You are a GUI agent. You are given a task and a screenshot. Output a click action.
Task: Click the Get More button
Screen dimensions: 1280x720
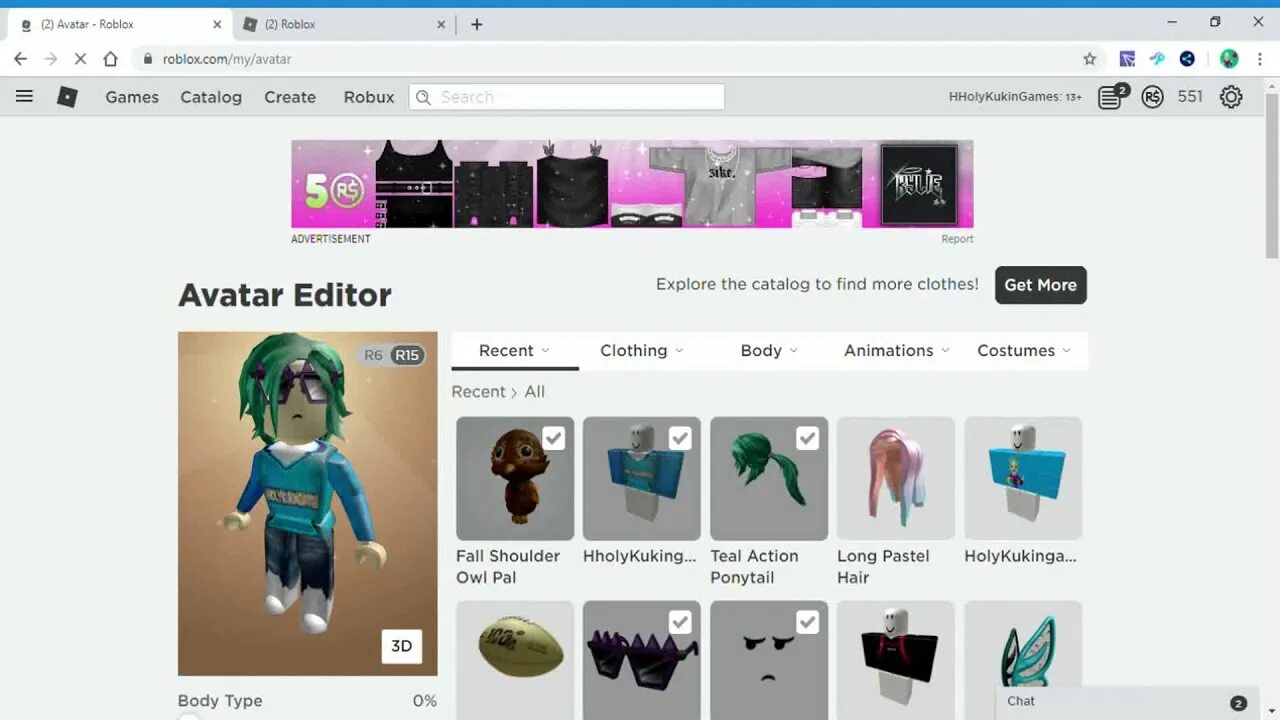(1040, 285)
